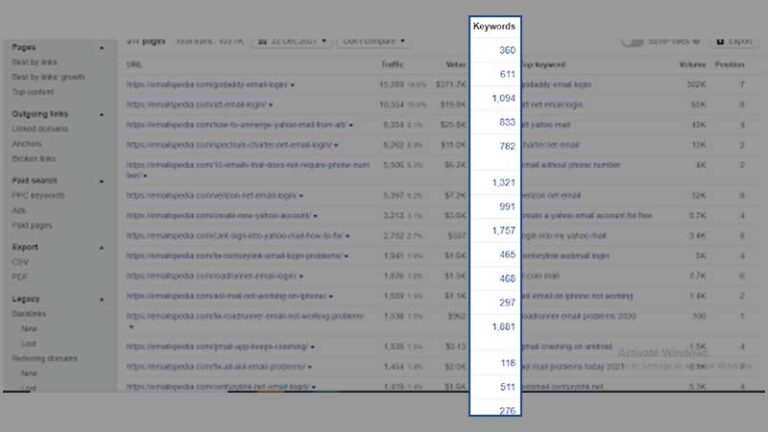Sort table by Value column

coord(456,65)
